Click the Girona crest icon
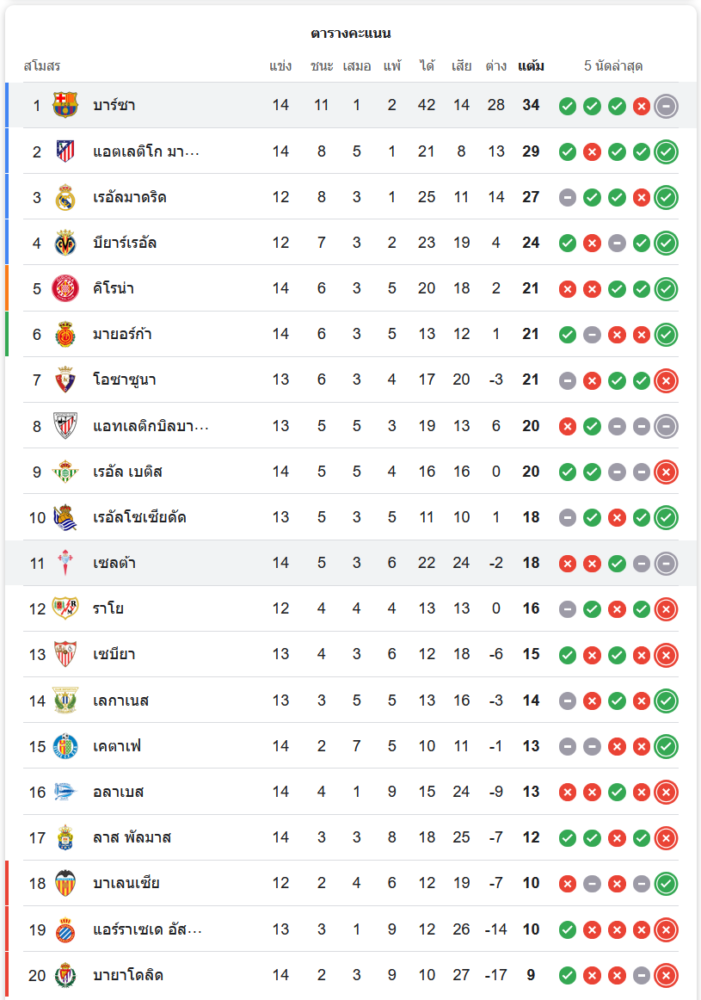This screenshot has width=701, height=1000. click(x=66, y=289)
